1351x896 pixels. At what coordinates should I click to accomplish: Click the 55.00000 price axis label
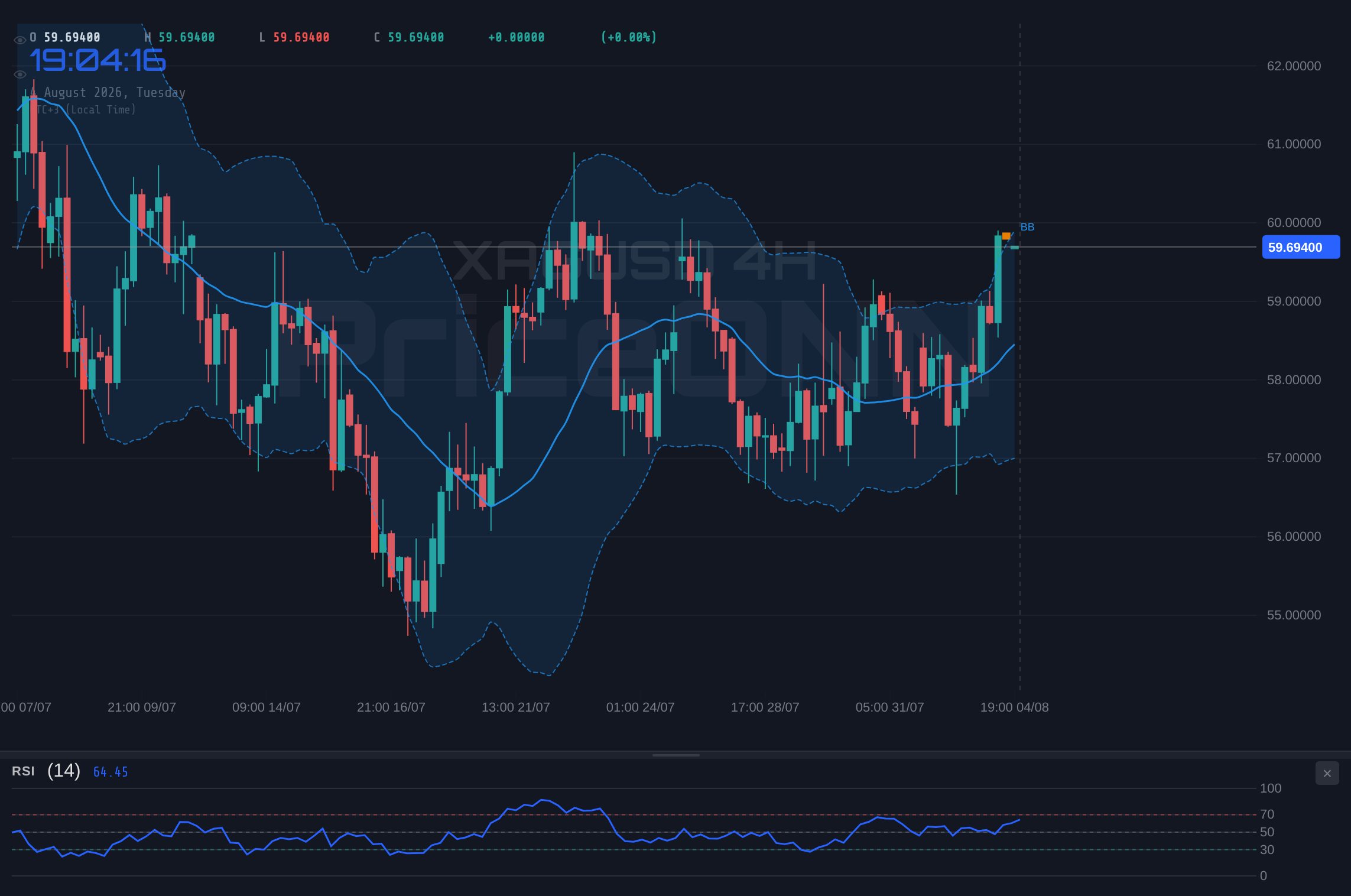[1294, 615]
